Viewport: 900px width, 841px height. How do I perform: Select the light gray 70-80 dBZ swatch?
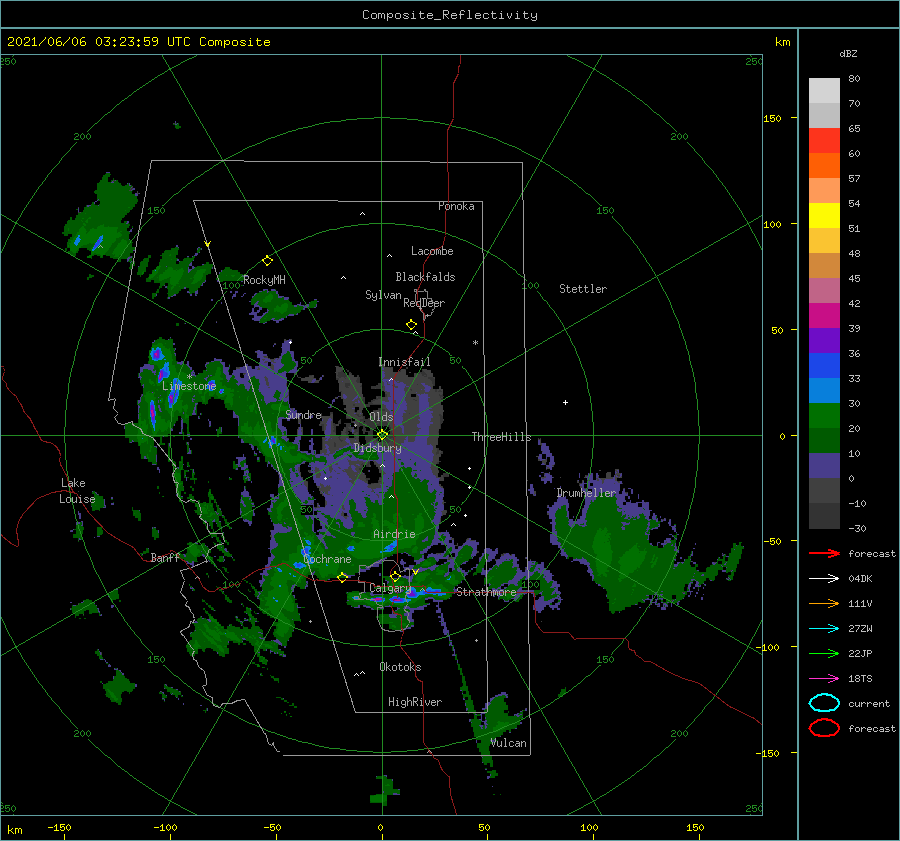click(x=824, y=90)
